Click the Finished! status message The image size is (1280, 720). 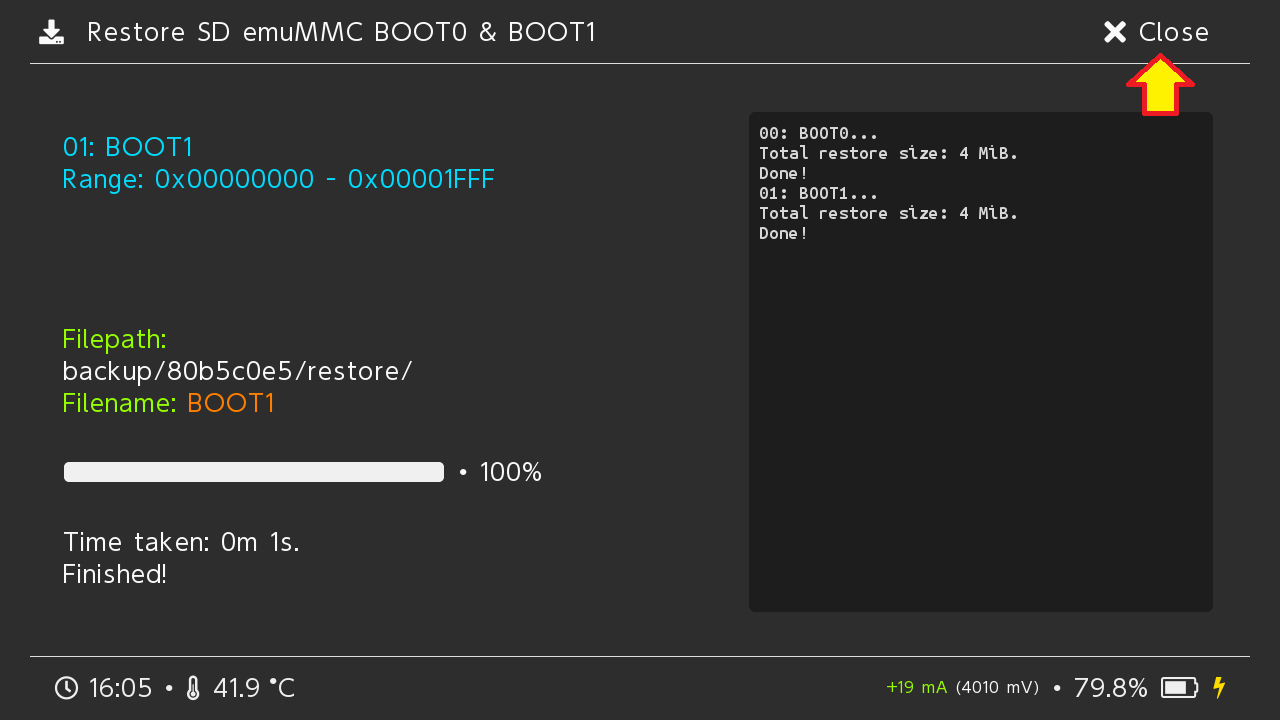point(115,574)
